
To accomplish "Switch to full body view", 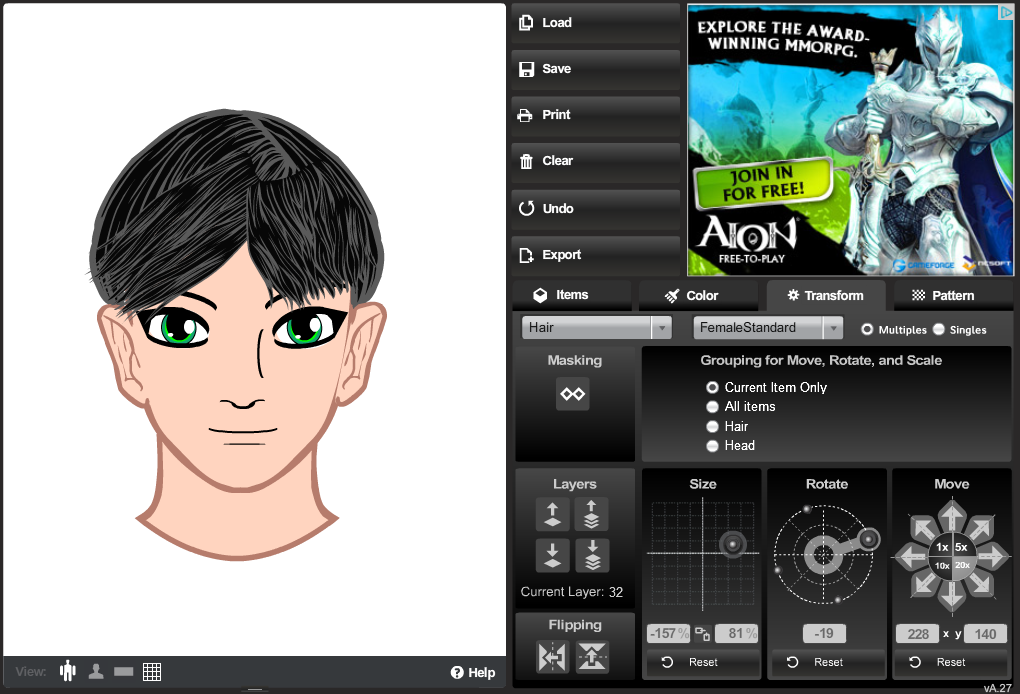I will [x=68, y=671].
